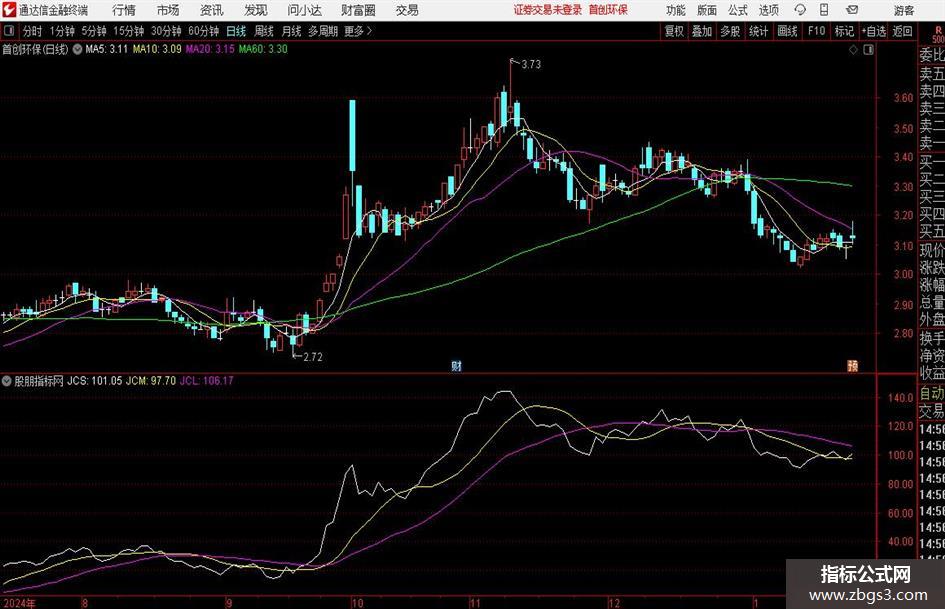This screenshot has width=945, height=609.
Task: Click the 3.60 price axis label
Action: tap(903, 97)
